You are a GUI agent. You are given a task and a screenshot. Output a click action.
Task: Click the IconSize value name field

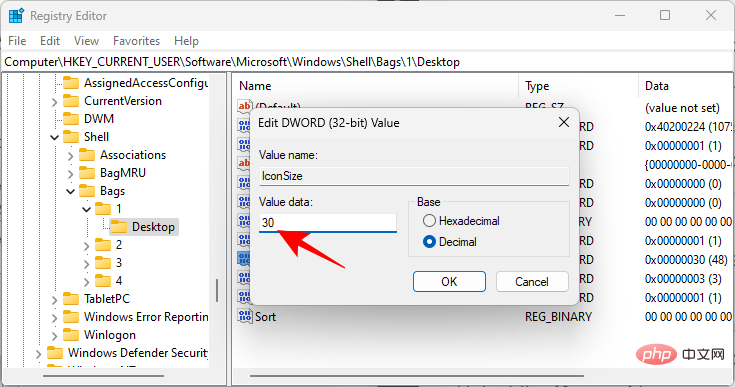[x=414, y=176]
